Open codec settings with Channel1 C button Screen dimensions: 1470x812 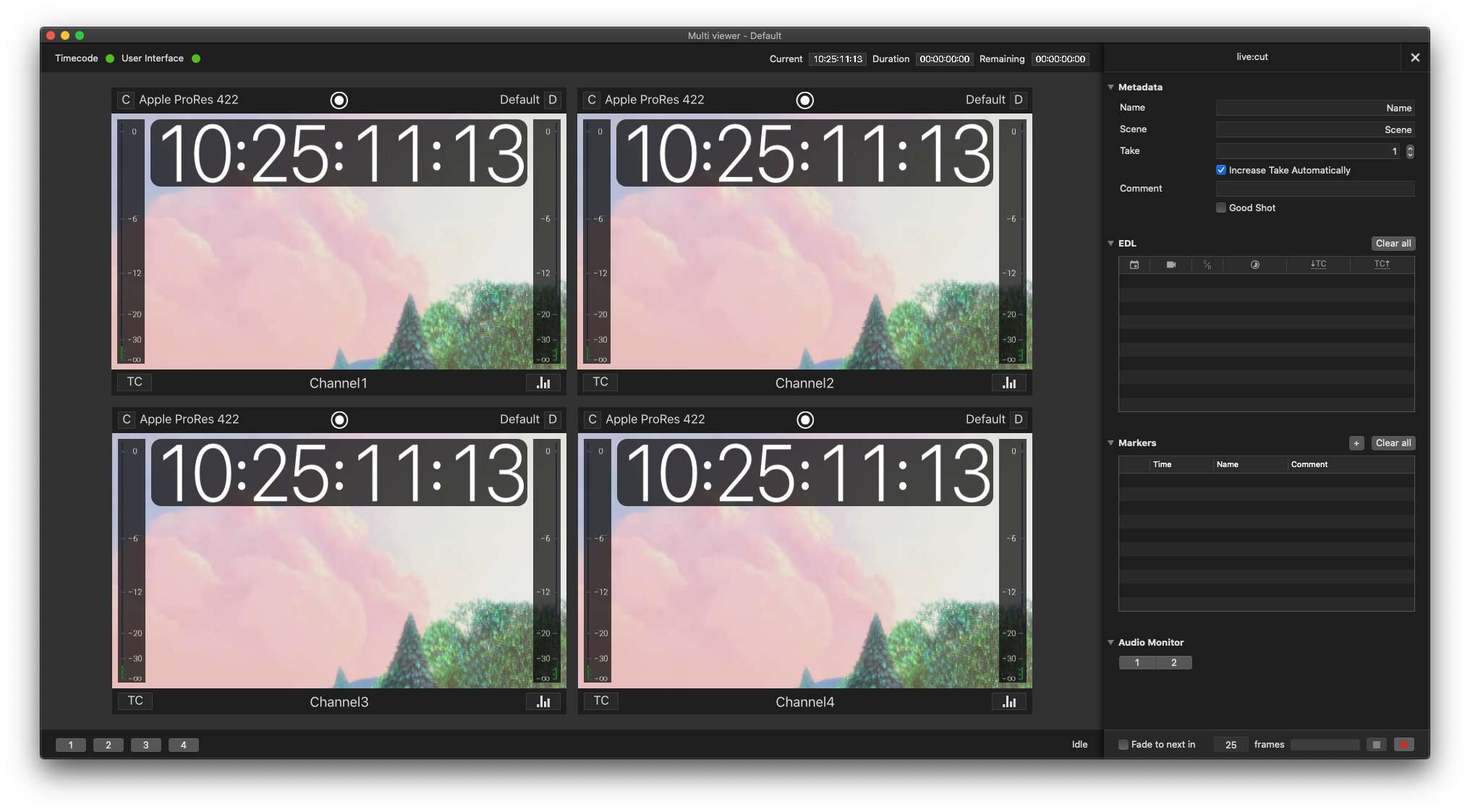[x=126, y=100]
